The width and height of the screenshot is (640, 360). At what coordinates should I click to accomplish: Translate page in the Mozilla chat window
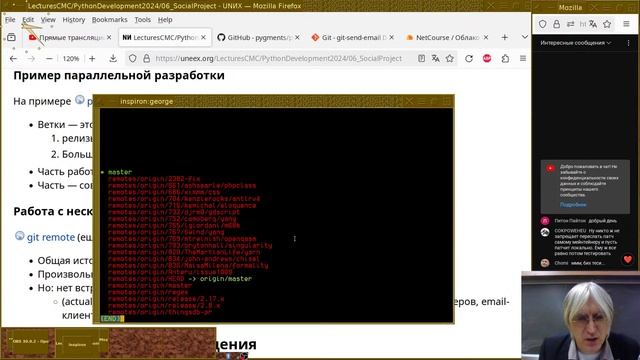(593, 24)
